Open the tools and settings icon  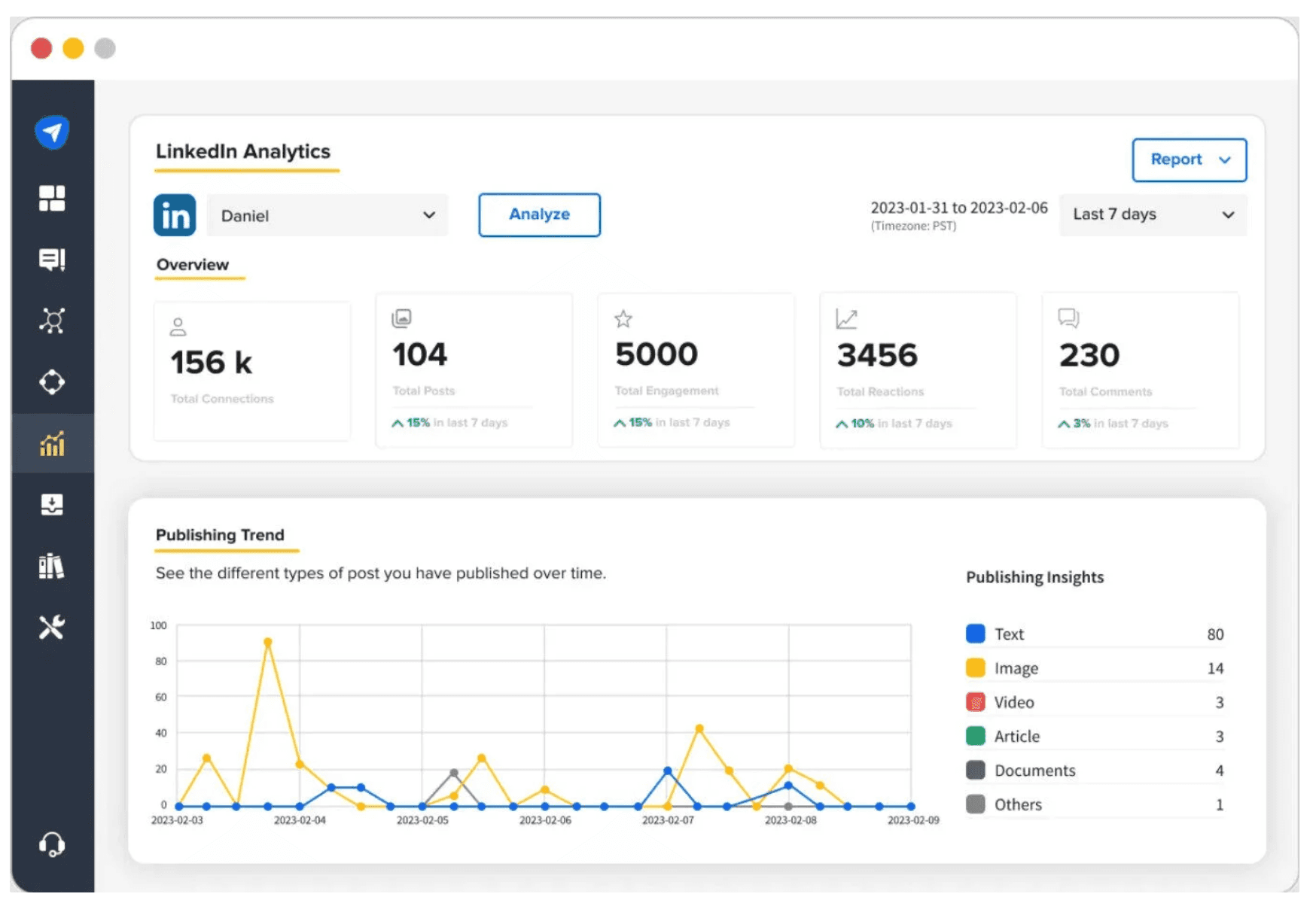52,627
